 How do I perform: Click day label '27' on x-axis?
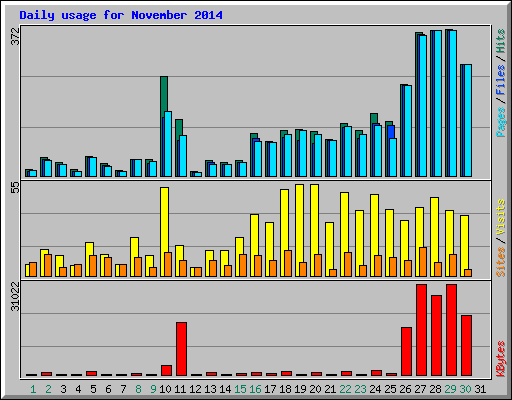[420, 389]
